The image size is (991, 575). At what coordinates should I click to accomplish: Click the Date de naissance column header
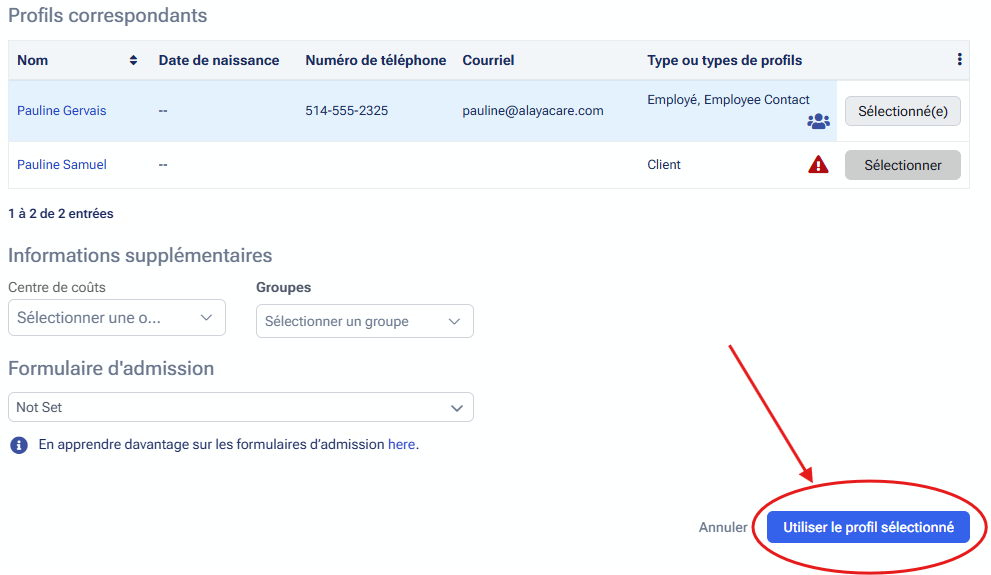pos(219,60)
